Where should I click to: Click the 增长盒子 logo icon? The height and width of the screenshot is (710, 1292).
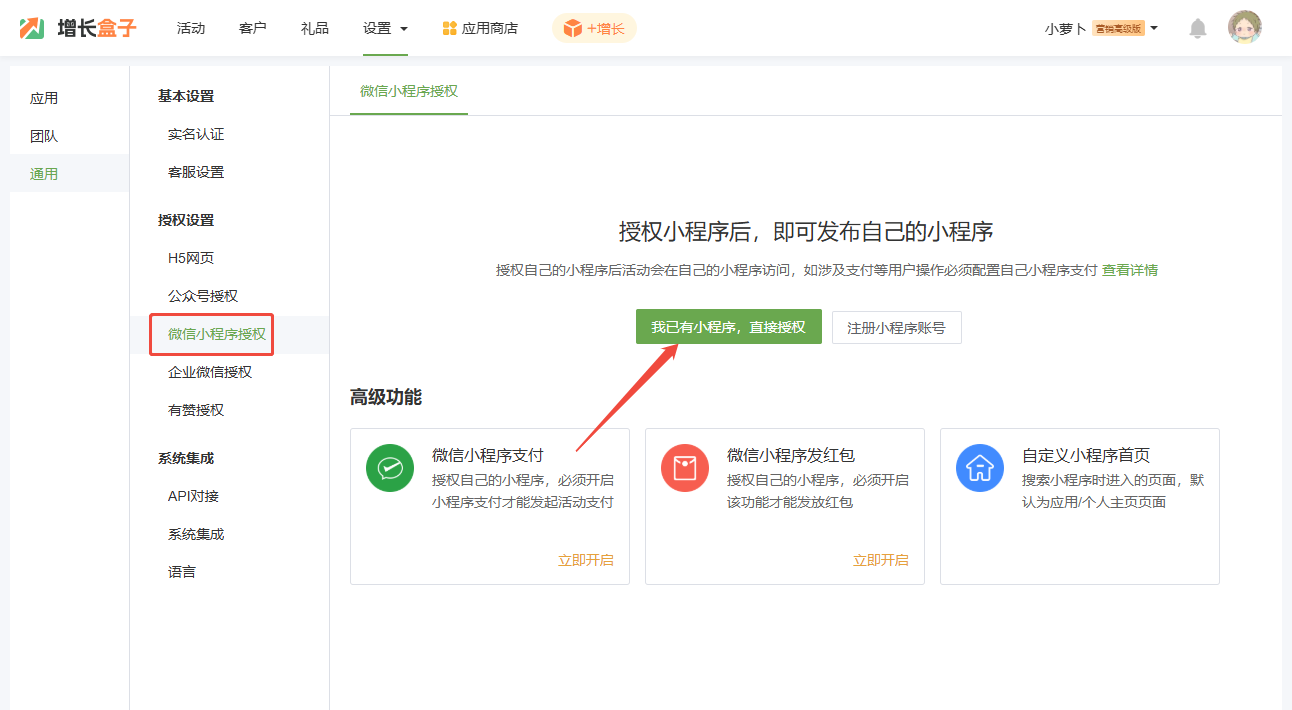32,28
